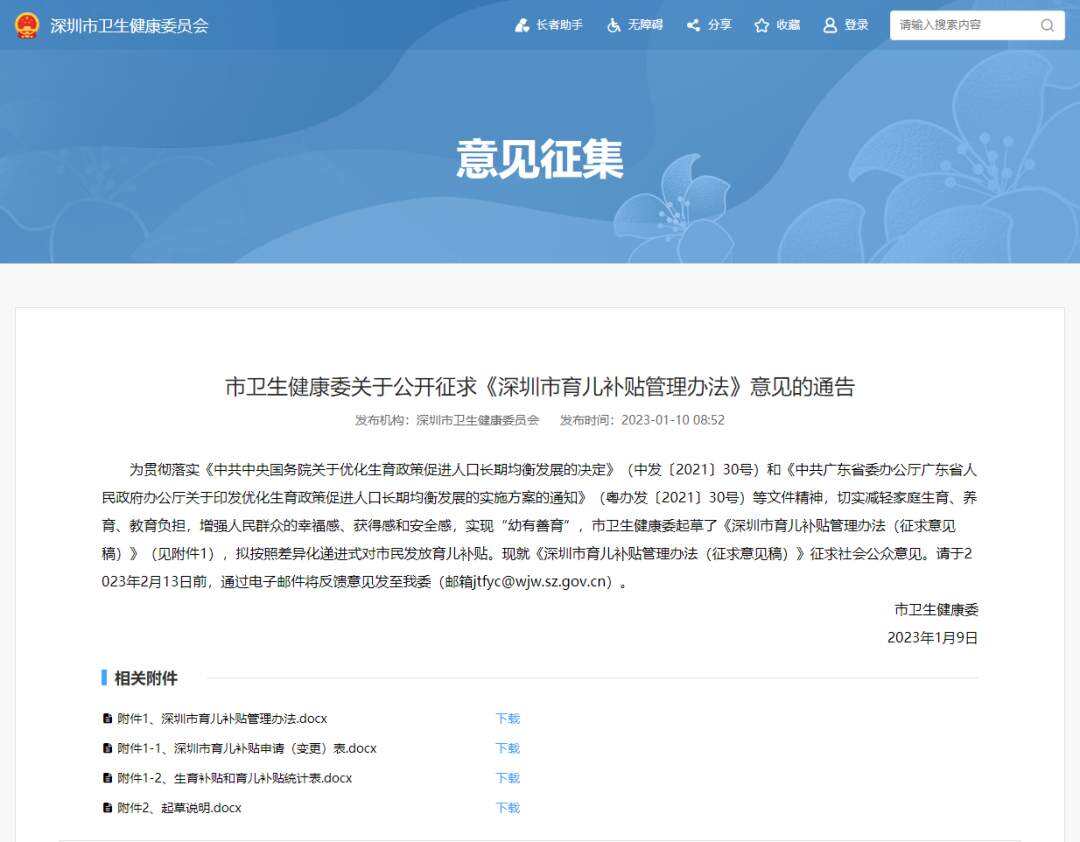
Task: Click the 分享 share icon
Action: (x=694, y=25)
